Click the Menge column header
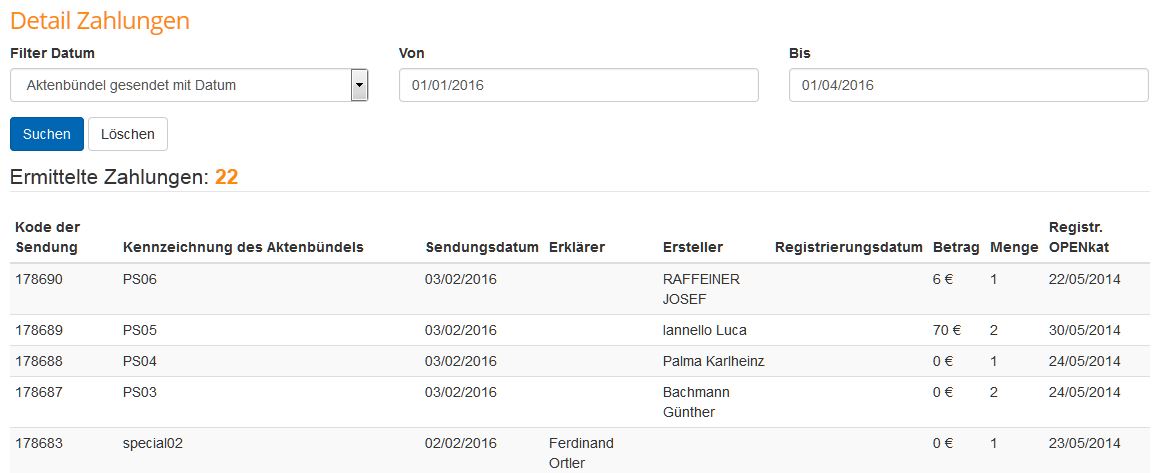Screen dimensions: 1171x473 pos(1011,247)
